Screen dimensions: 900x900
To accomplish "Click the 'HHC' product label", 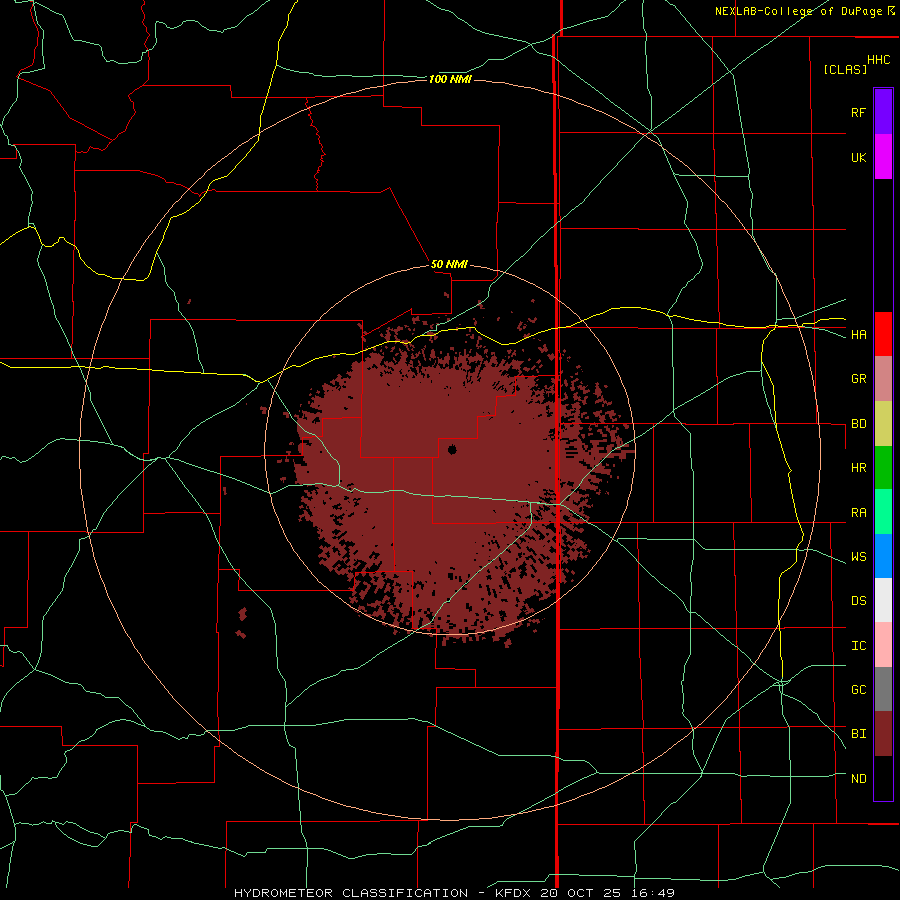I will (x=878, y=60).
